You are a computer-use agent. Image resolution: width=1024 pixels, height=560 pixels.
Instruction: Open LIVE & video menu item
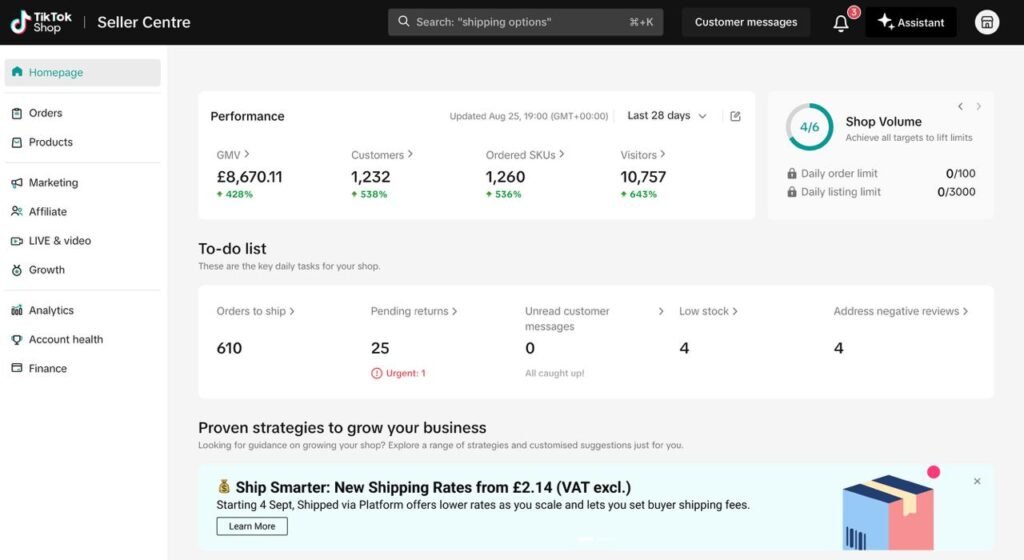59,241
